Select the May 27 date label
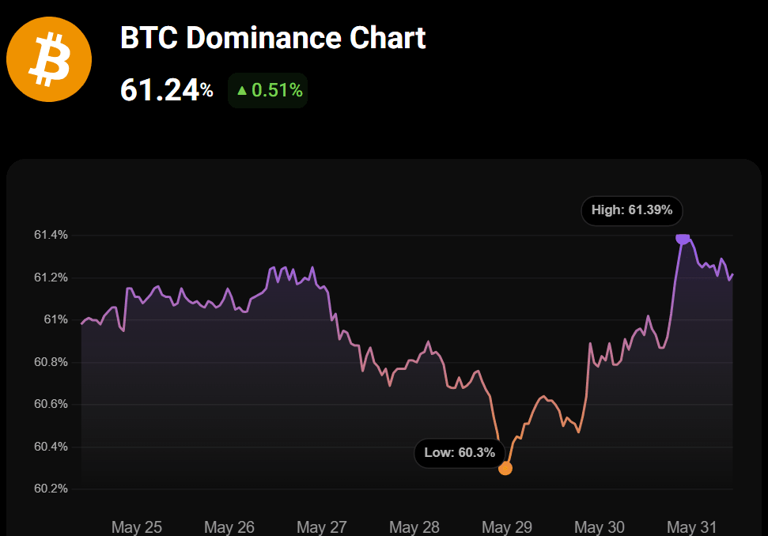The width and height of the screenshot is (768, 536). (x=322, y=526)
